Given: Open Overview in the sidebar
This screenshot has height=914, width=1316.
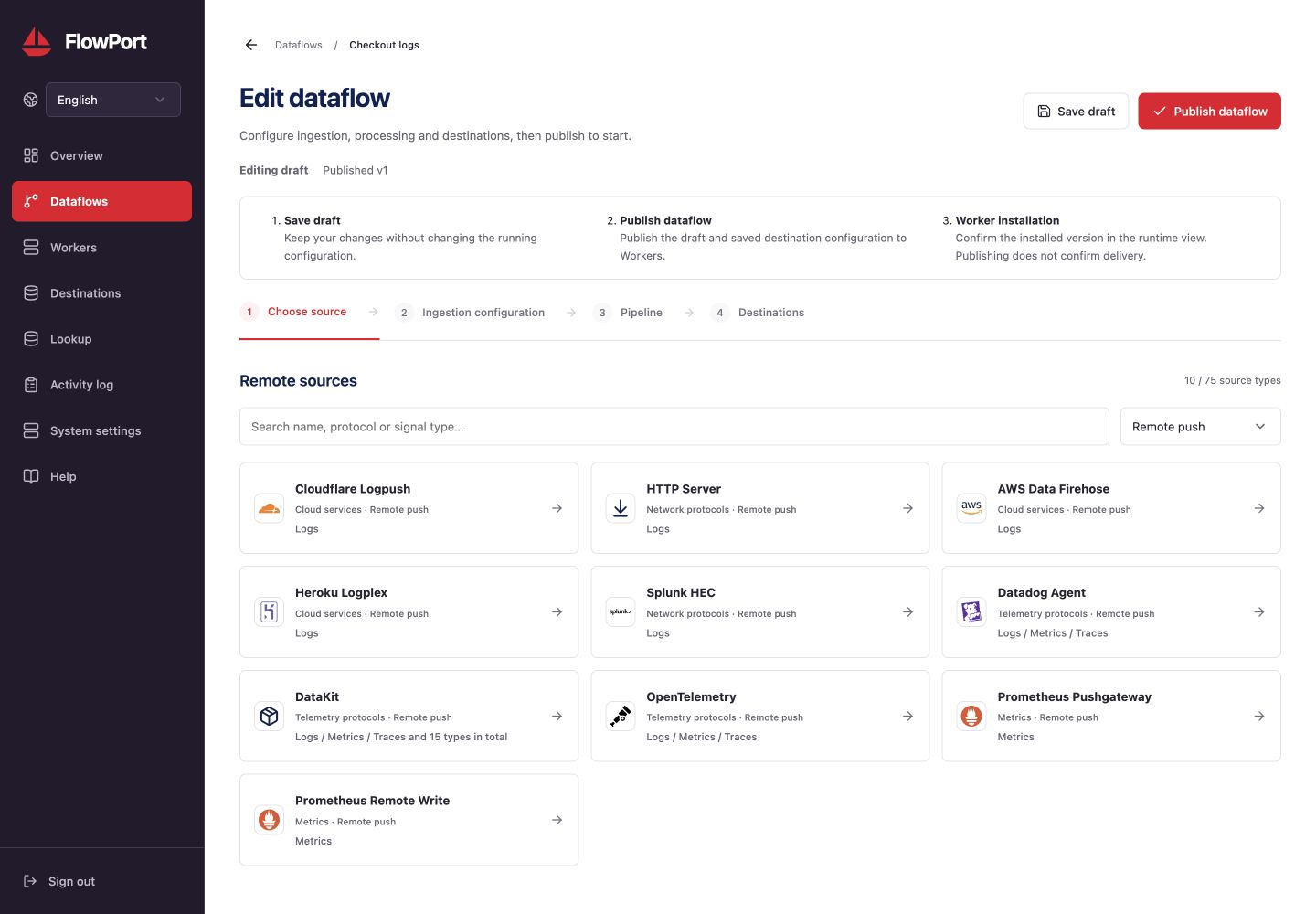Looking at the screenshot, I should pos(101,155).
